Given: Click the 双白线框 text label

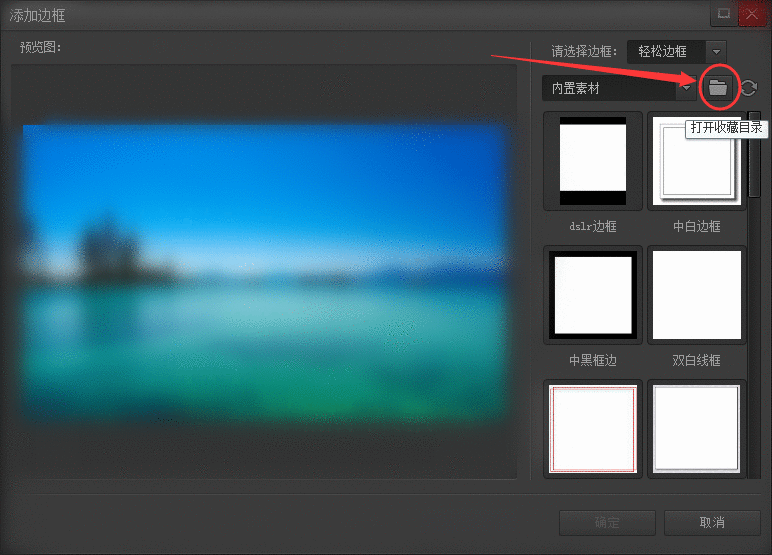Looking at the screenshot, I should (x=696, y=360).
